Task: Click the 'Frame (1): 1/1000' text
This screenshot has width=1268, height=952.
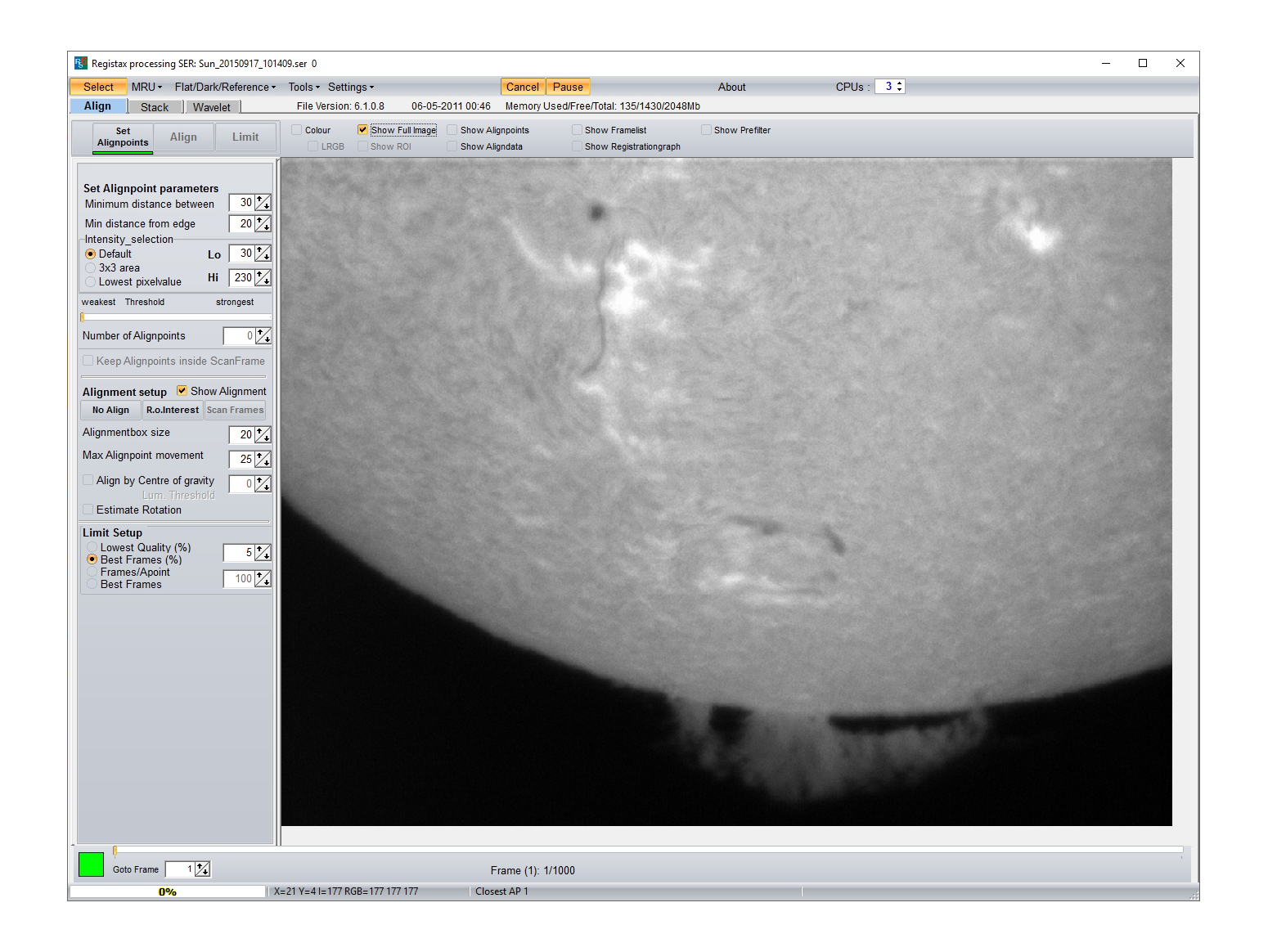Action: (x=533, y=870)
